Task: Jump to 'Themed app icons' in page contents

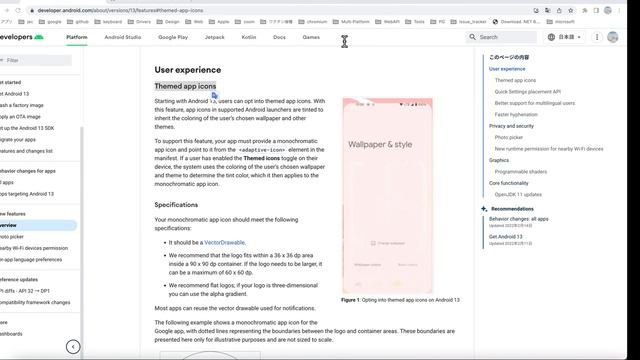Action: pyautogui.click(x=515, y=80)
